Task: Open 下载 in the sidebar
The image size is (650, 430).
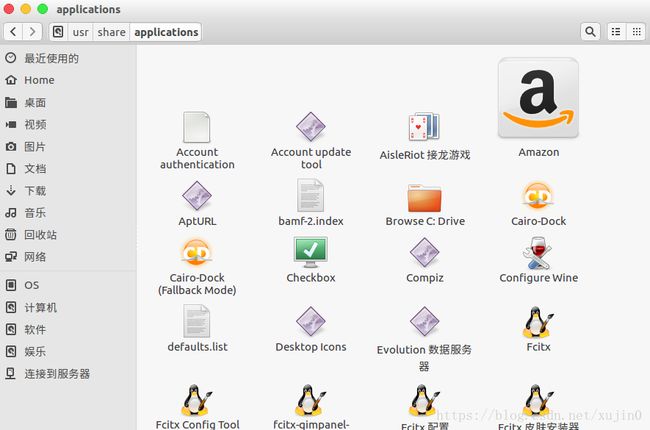Action: tap(68, 191)
